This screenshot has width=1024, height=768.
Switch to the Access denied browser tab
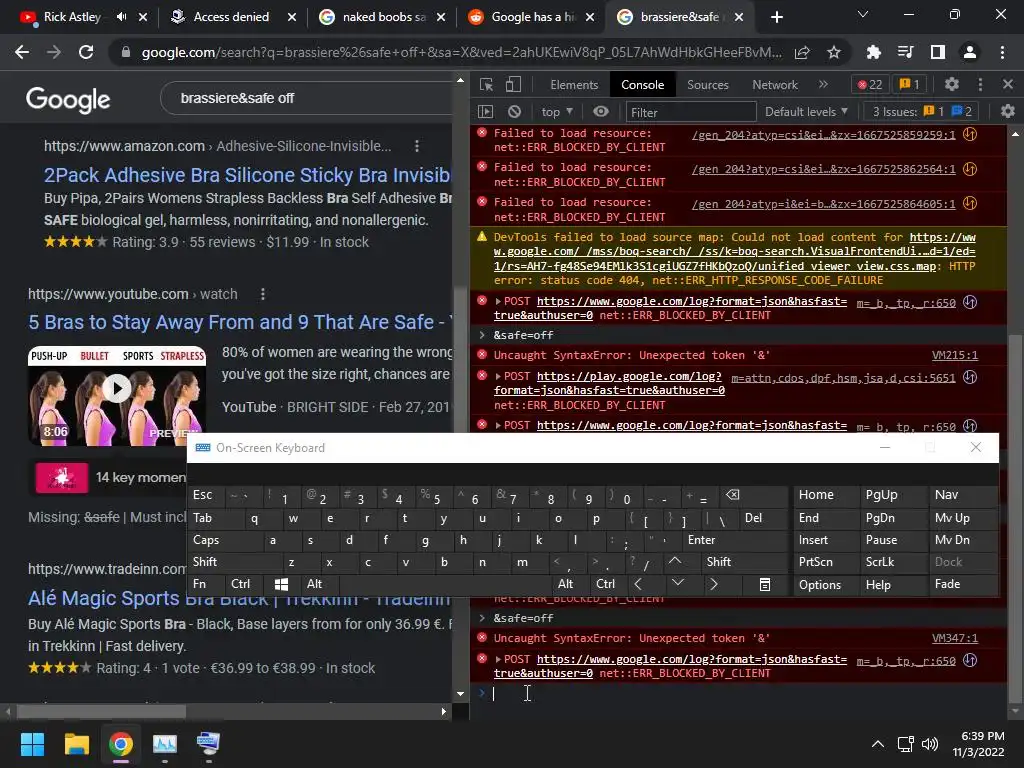pyautogui.click(x=233, y=17)
